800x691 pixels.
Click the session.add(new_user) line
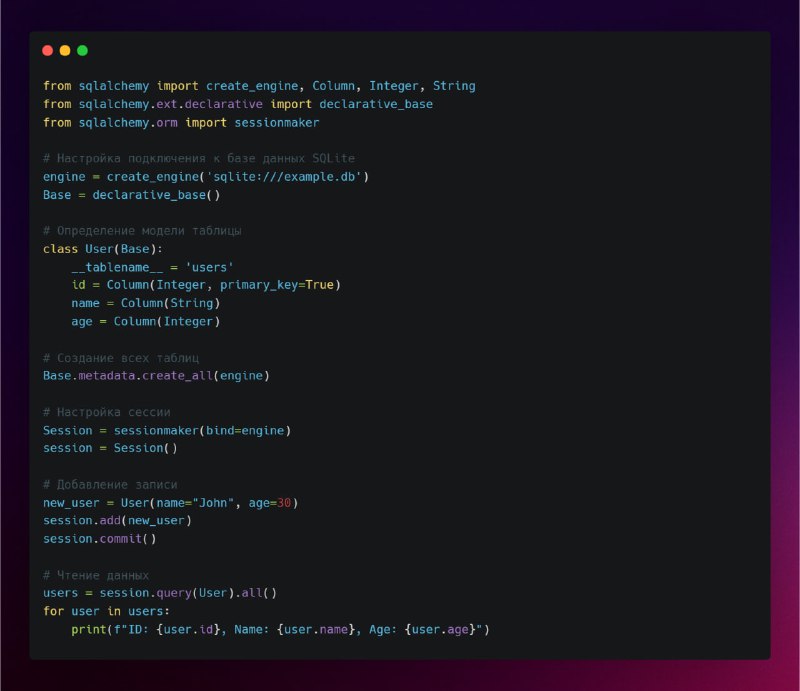(x=117, y=521)
